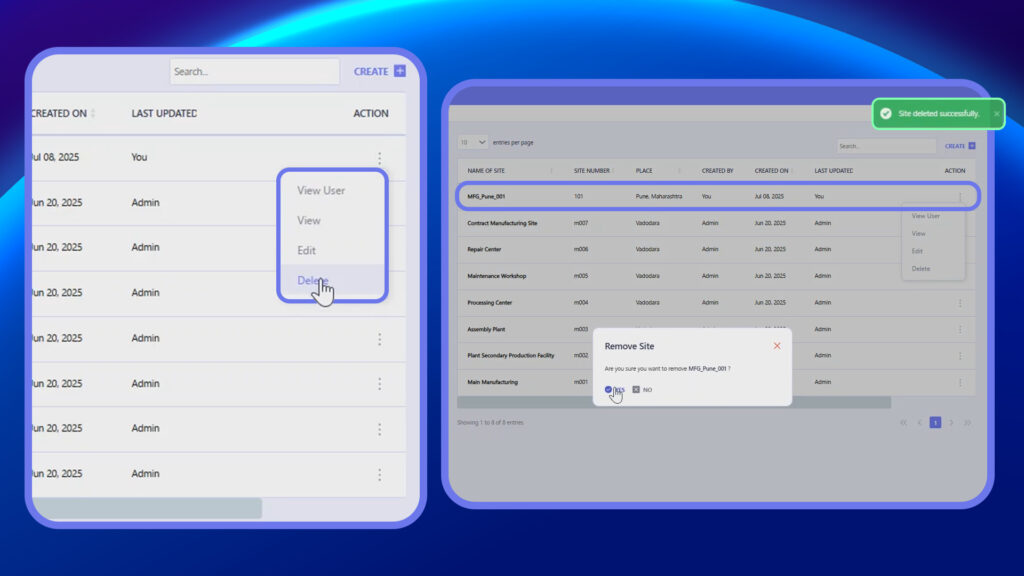The image size is (1024, 576).
Task: Click the ACTION header in left panel
Action: 370,114
